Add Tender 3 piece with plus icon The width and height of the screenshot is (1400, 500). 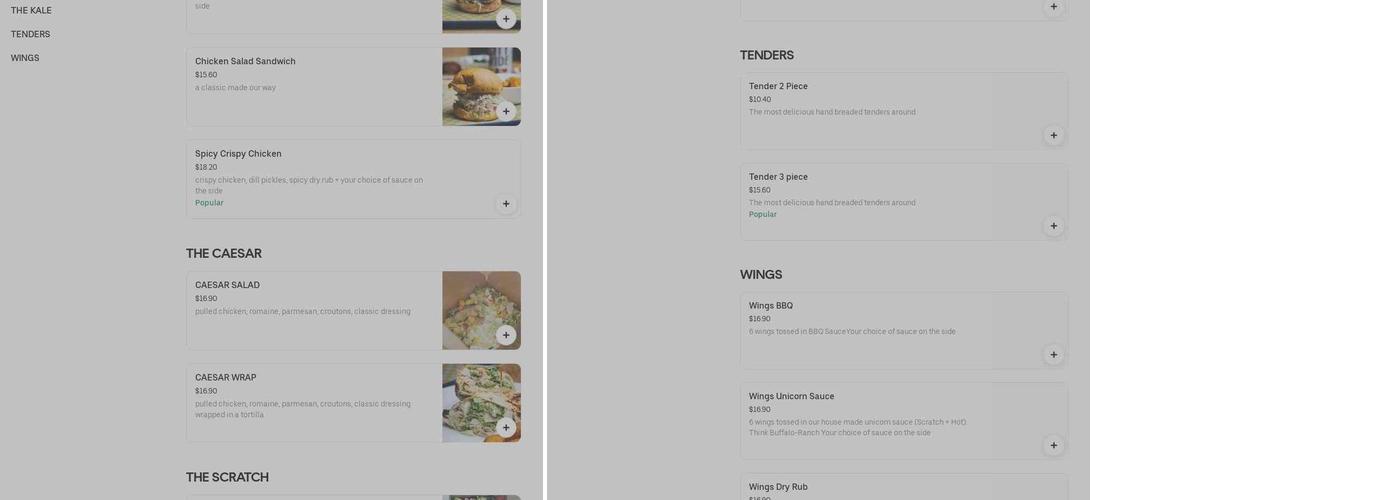1054,226
